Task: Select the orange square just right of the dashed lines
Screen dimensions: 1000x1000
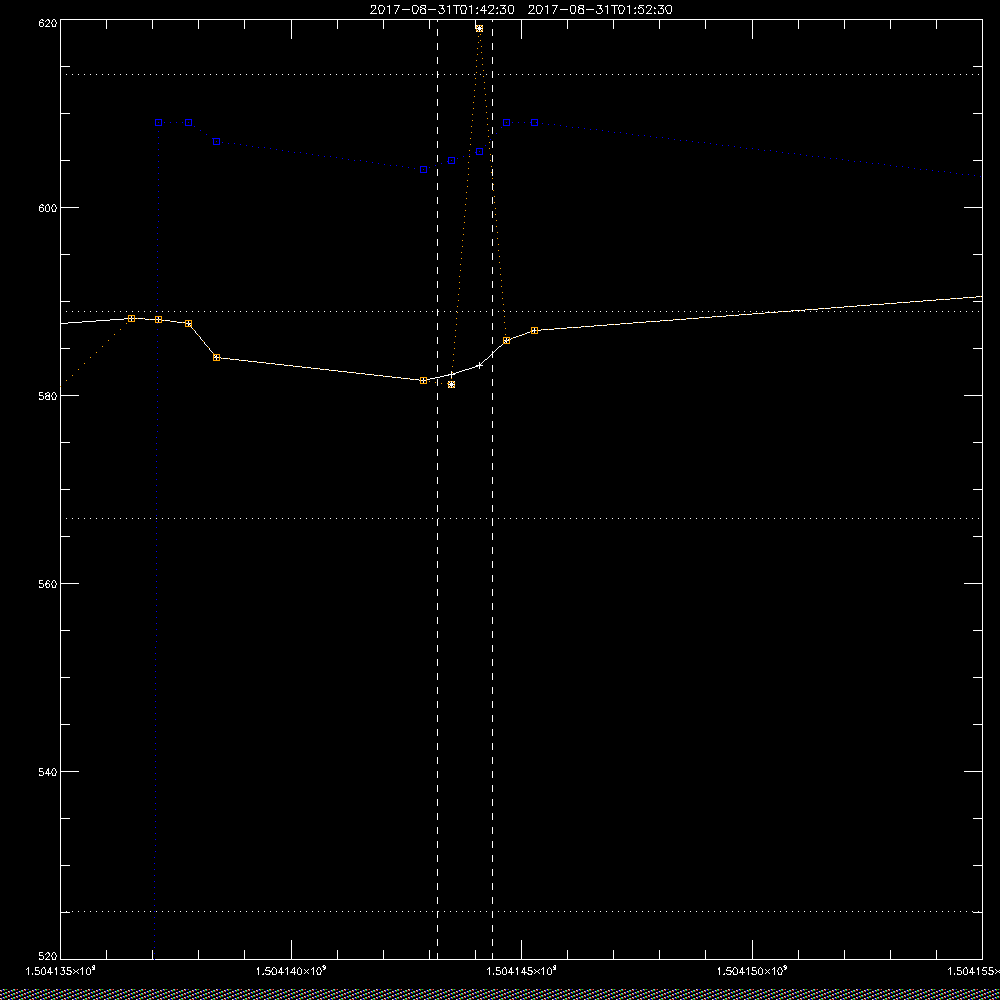Action: pyautogui.click(x=506, y=341)
